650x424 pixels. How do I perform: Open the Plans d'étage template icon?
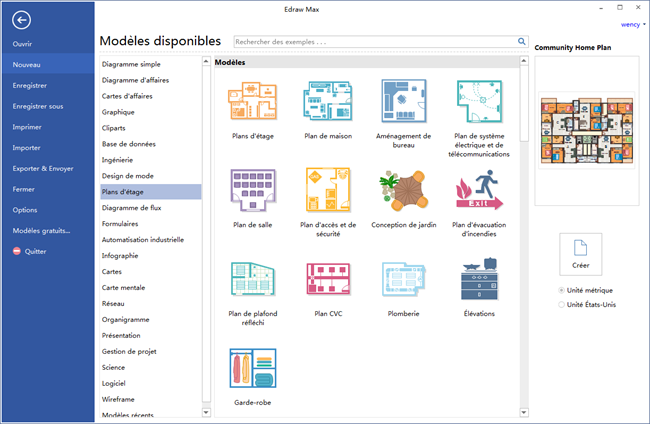point(252,101)
